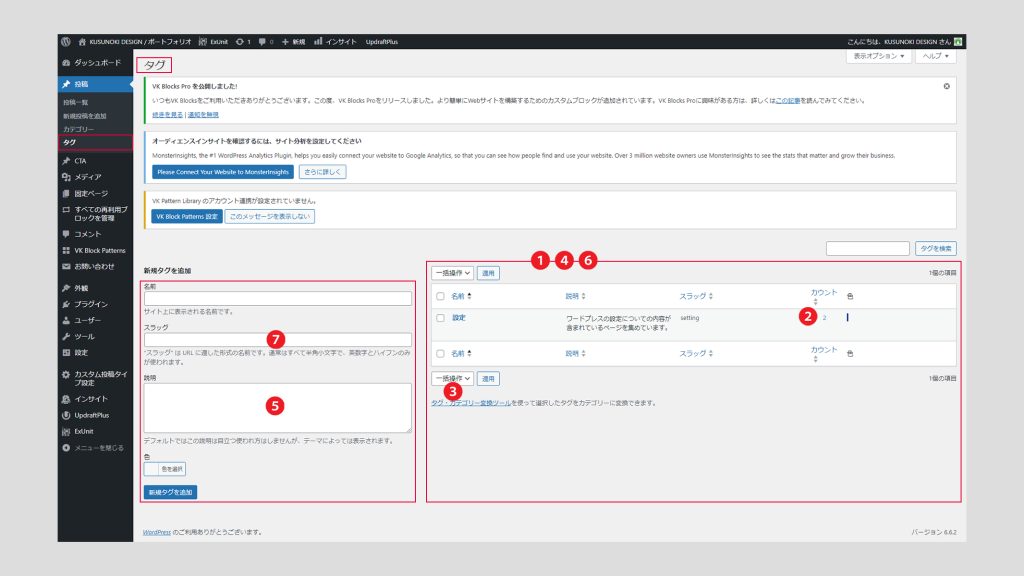
Task: Open the top 一括操作 bulk actions dropdown
Action: pyautogui.click(x=452, y=272)
